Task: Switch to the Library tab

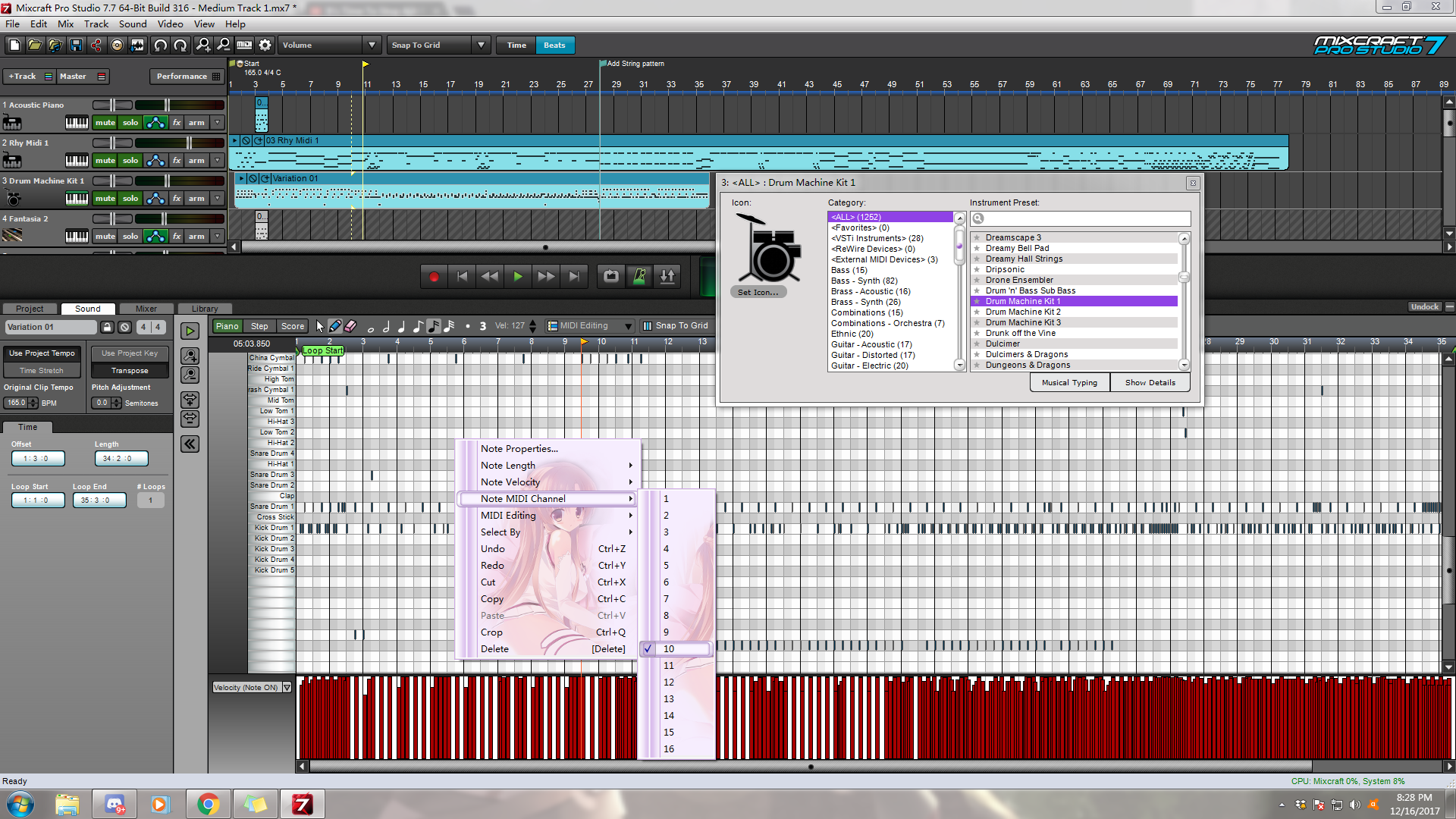Action: (x=205, y=308)
